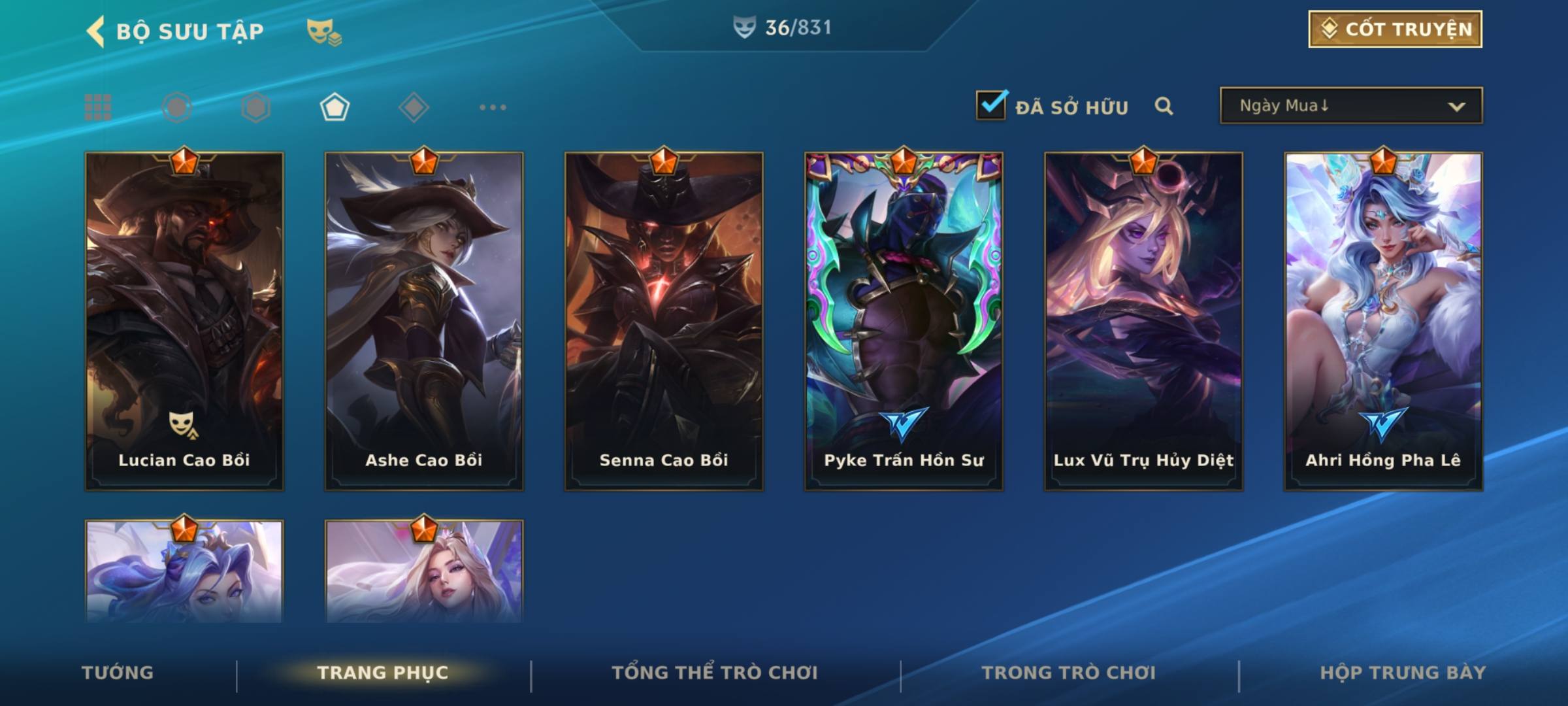Expand the Ngày Mua sort dropdown
Viewport: 1568px width, 706px height.
(x=1351, y=105)
